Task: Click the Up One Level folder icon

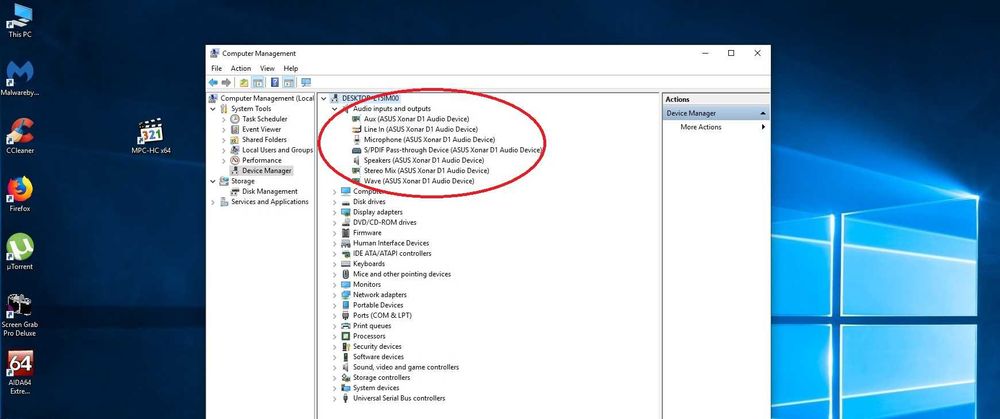Action: click(244, 82)
